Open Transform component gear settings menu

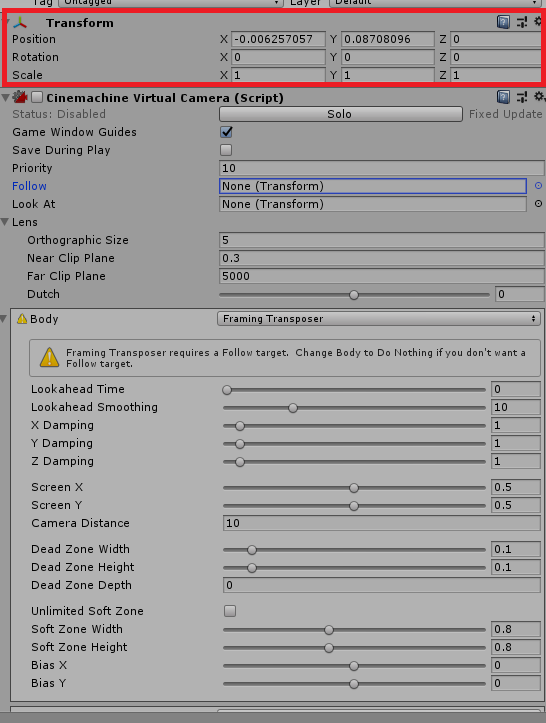click(538, 22)
